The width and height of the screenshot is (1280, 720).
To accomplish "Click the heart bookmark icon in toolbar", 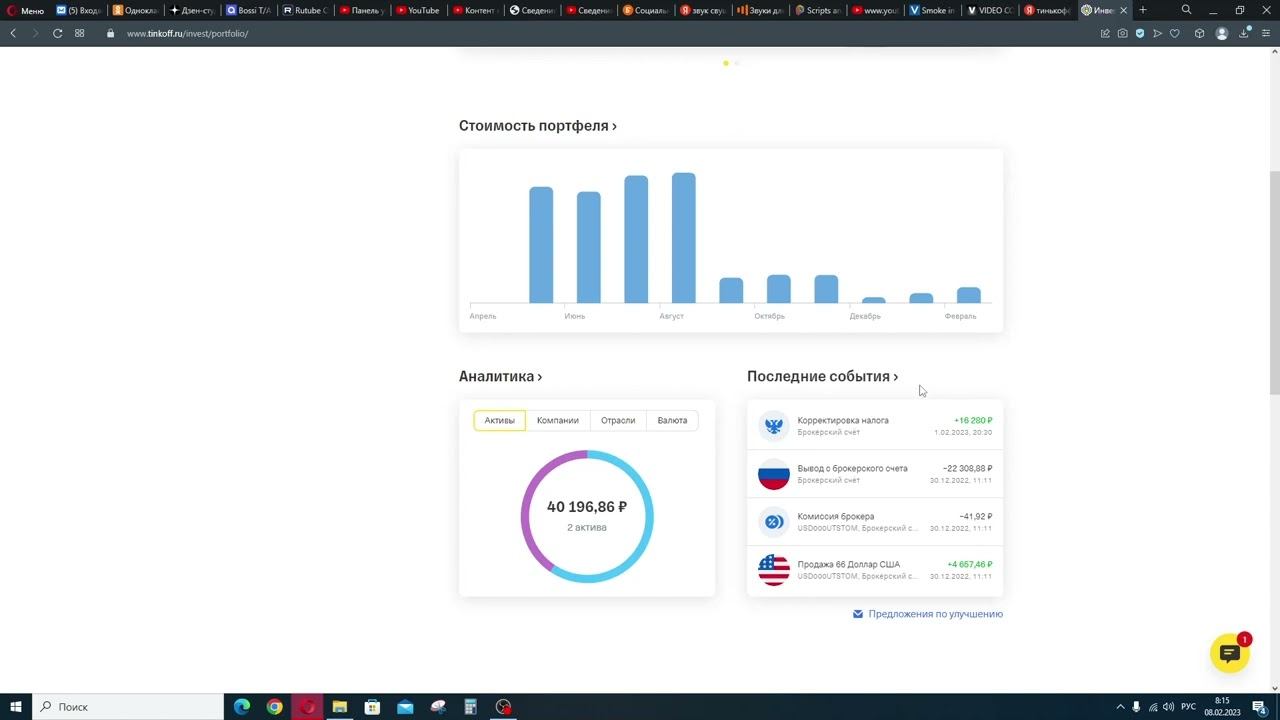I will point(1175,33).
